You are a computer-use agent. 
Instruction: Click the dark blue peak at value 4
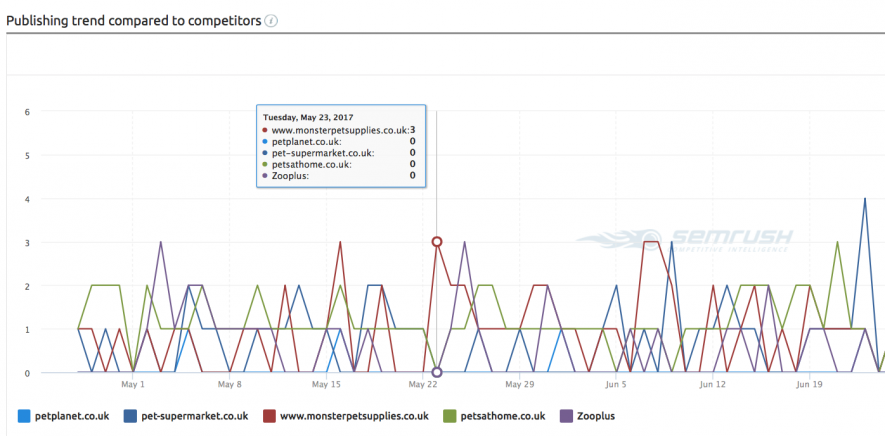[865, 199]
